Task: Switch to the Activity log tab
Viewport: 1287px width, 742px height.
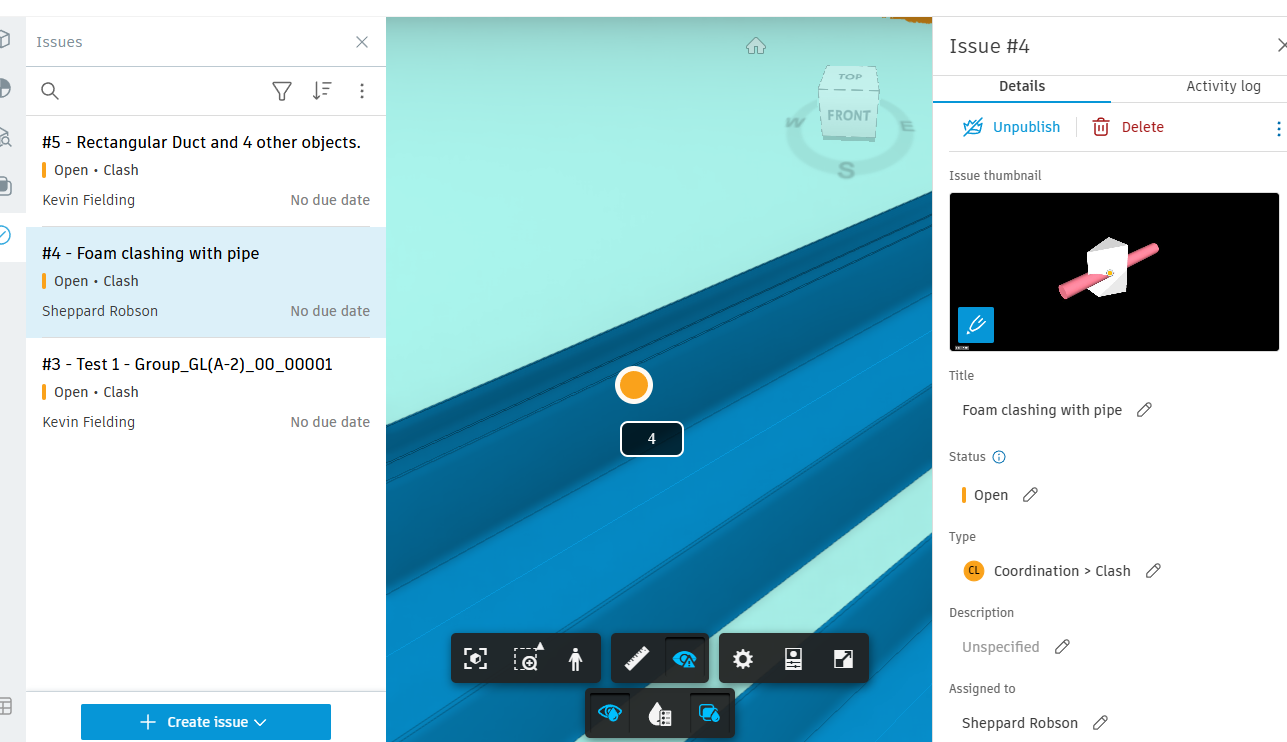Action: tap(1223, 87)
